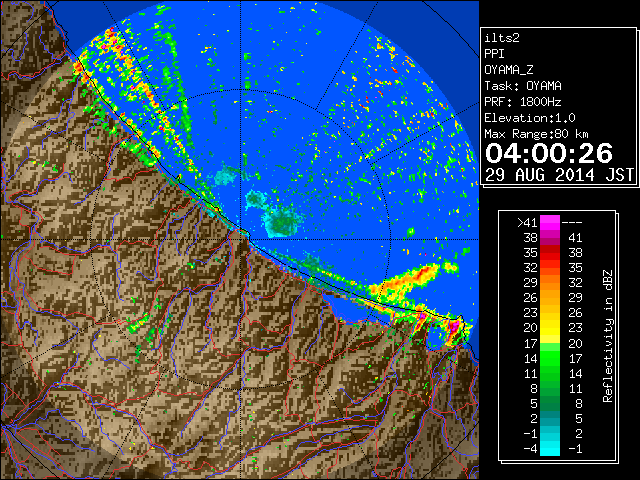
Task: Click the large 04:00:26 timestamp
Action: click(549, 153)
